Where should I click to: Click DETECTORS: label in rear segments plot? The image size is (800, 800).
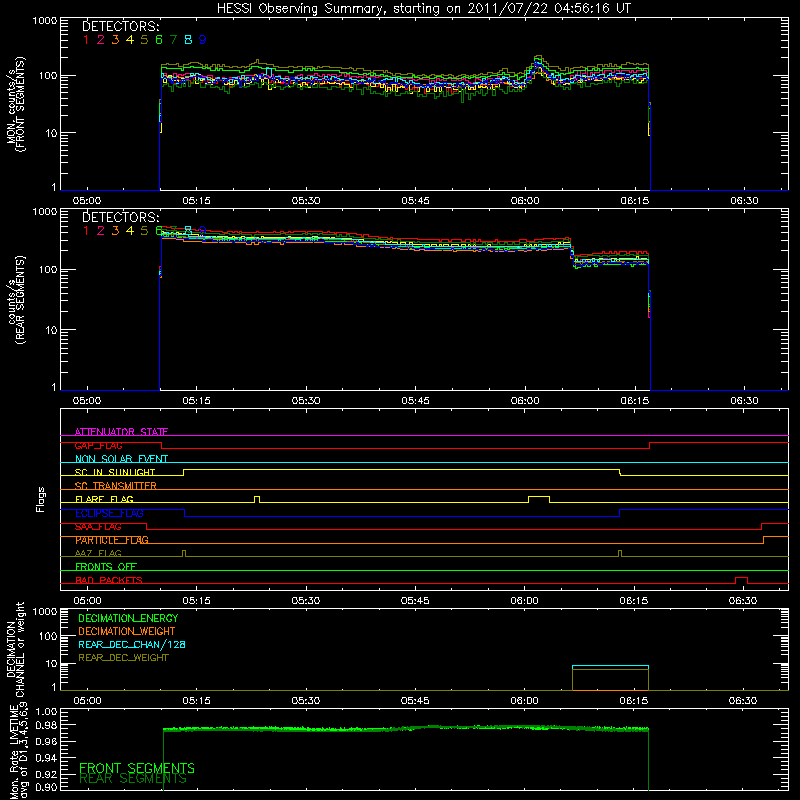click(x=121, y=217)
